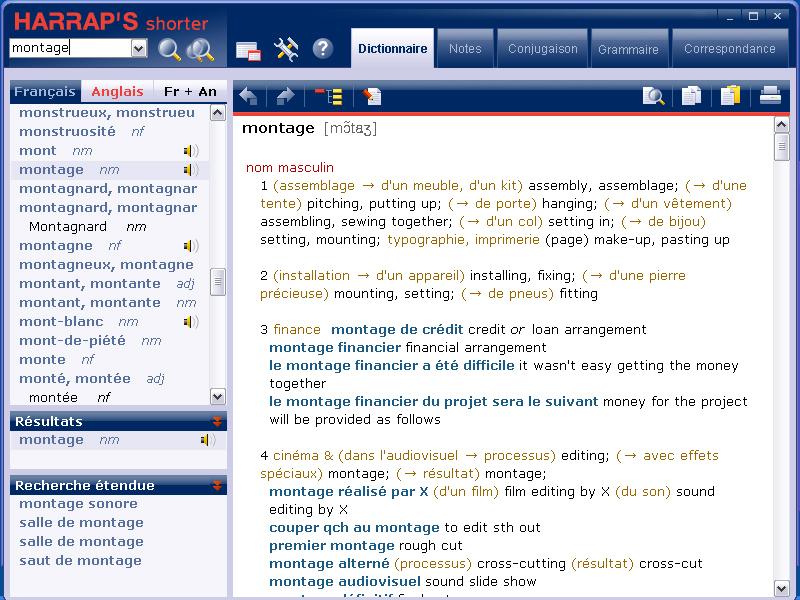
Task: Click the copy pages icon
Action: tap(691, 96)
